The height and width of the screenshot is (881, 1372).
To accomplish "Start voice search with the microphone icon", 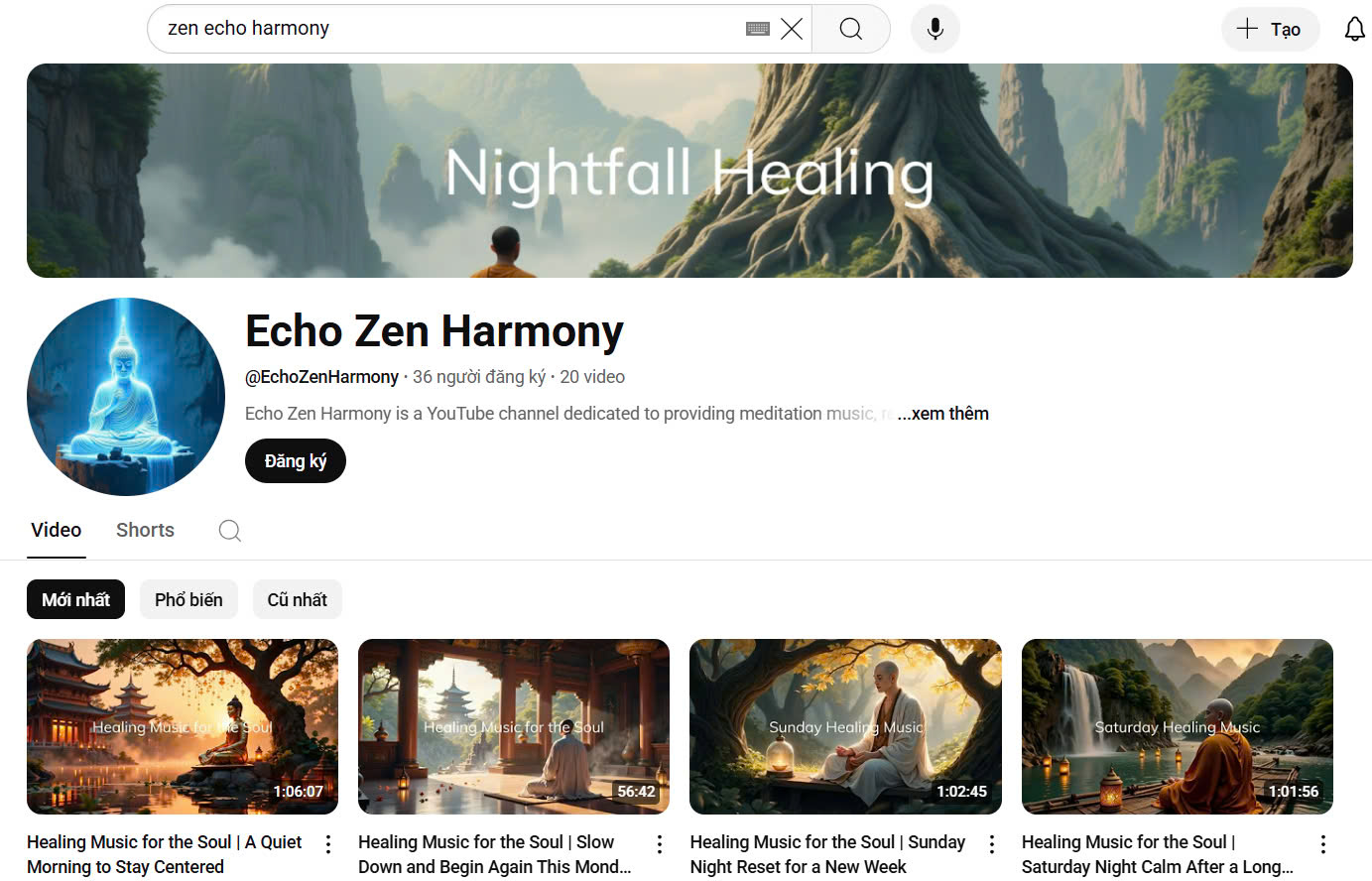I will pyautogui.click(x=935, y=29).
